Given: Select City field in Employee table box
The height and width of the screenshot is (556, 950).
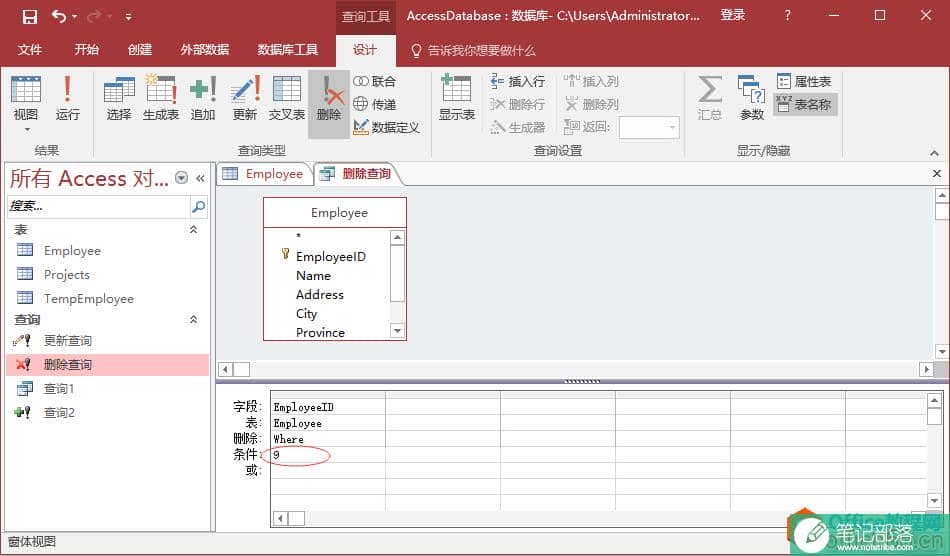Looking at the screenshot, I should [x=307, y=314].
